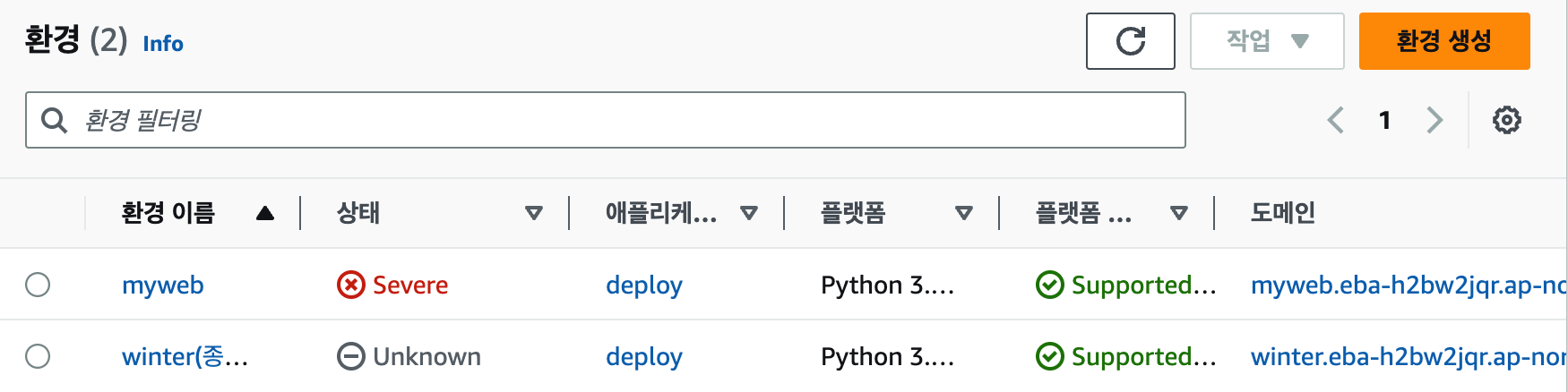
Task: Open the Info link next to 환경
Action: click(x=163, y=44)
